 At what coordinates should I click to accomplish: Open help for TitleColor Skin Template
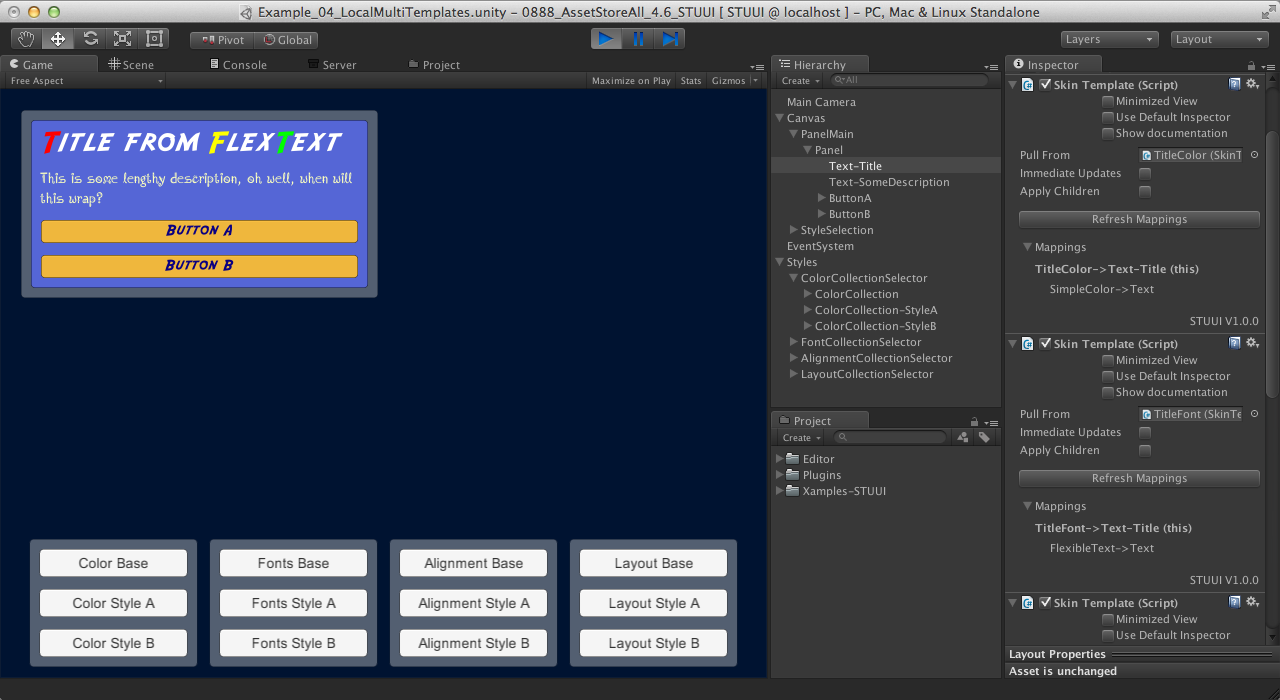(1235, 85)
